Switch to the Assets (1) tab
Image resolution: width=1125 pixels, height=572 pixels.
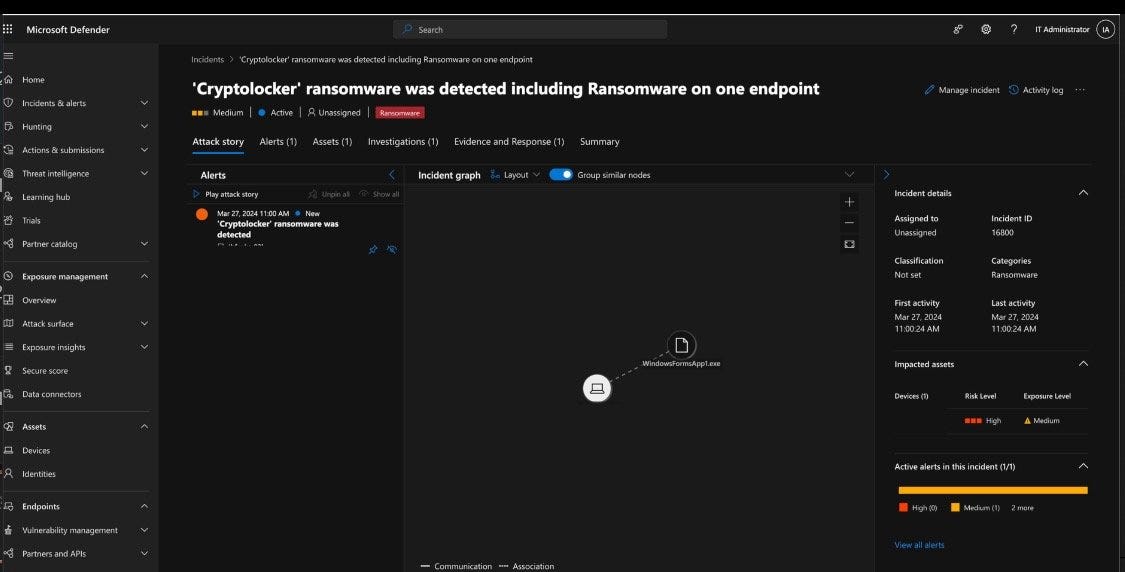coord(332,141)
